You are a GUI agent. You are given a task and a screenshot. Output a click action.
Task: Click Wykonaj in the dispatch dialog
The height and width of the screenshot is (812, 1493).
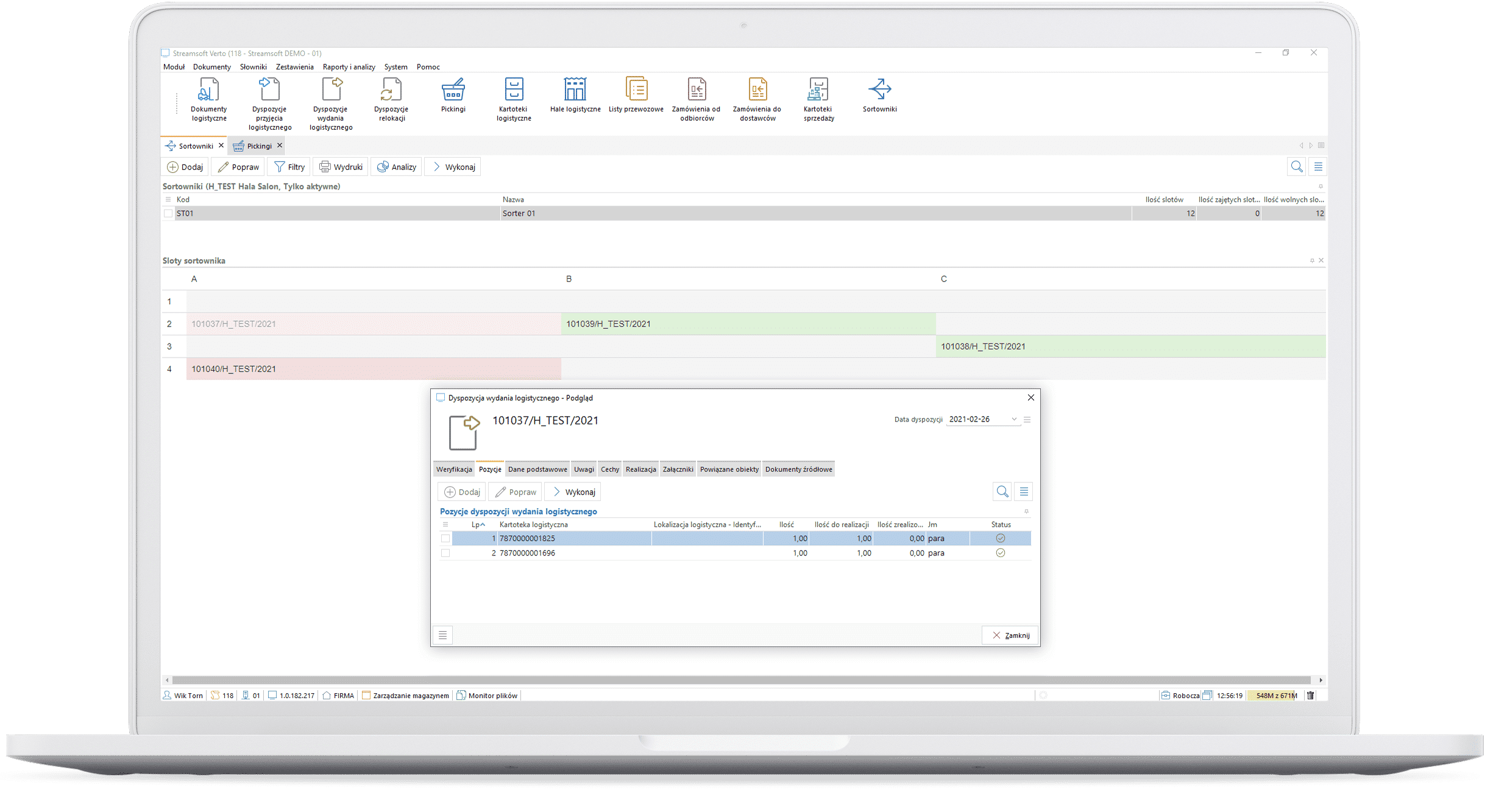pyautogui.click(x=573, y=492)
